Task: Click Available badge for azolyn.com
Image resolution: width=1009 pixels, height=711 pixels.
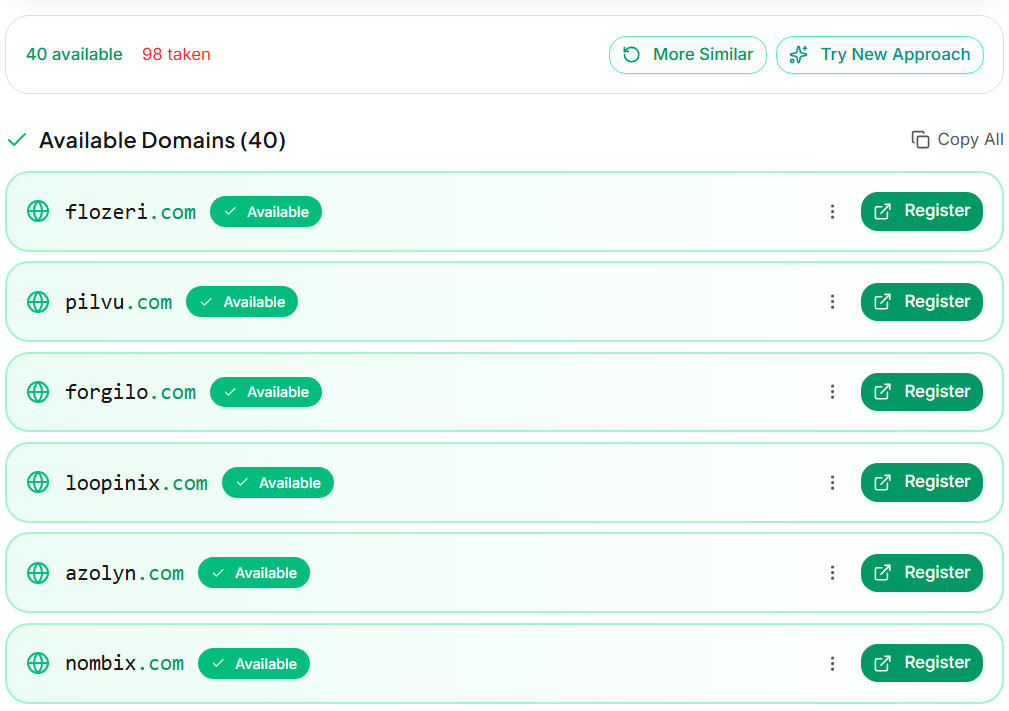Action: pyautogui.click(x=254, y=573)
